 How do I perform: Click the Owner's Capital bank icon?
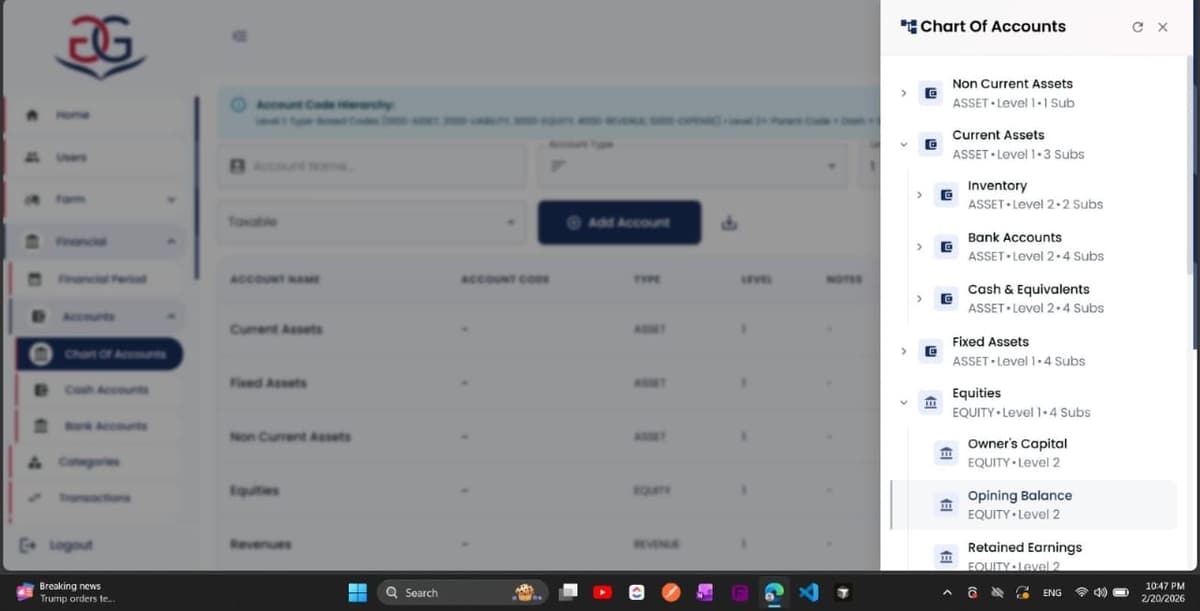(x=946, y=453)
